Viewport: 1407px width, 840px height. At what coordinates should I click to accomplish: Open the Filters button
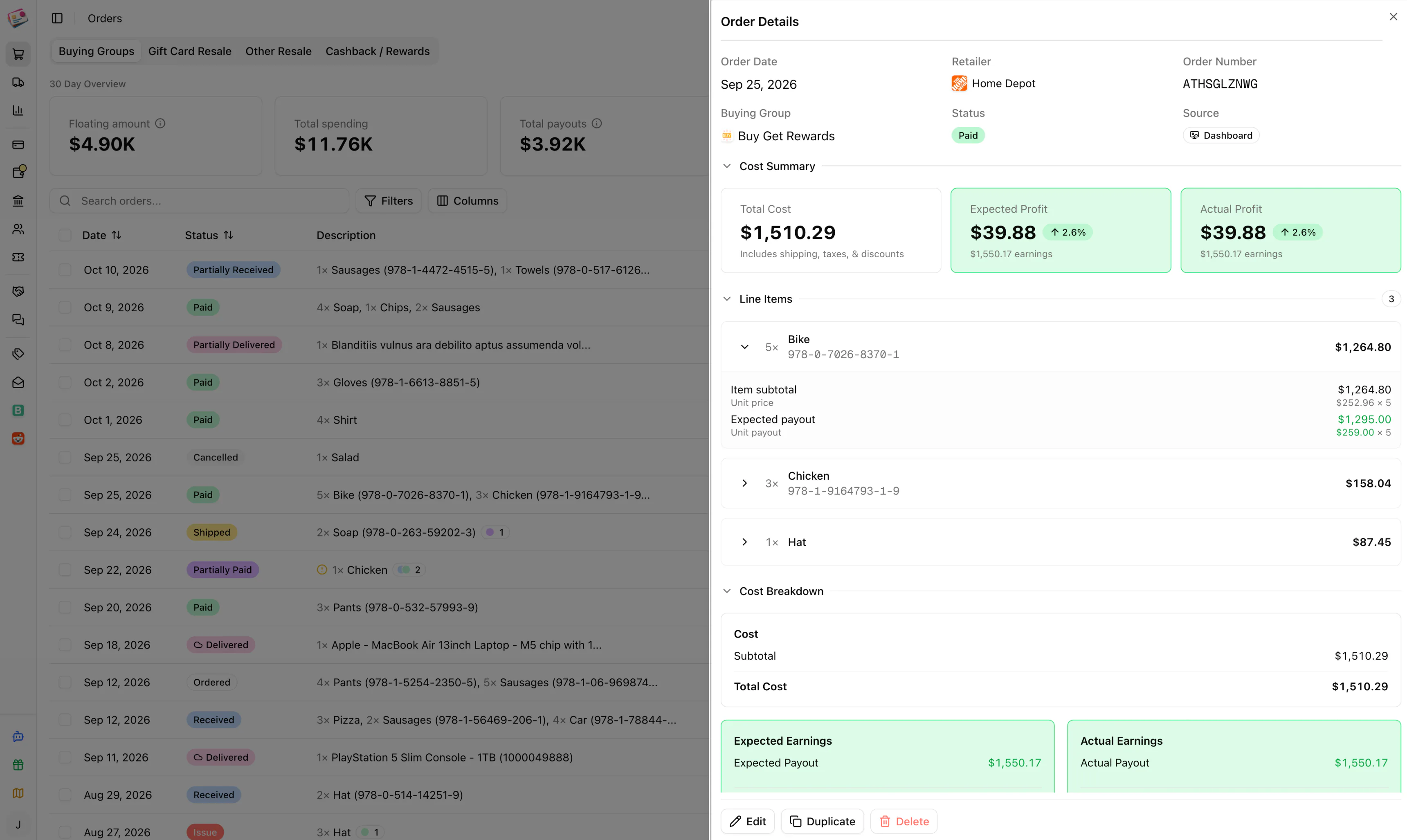[388, 201]
